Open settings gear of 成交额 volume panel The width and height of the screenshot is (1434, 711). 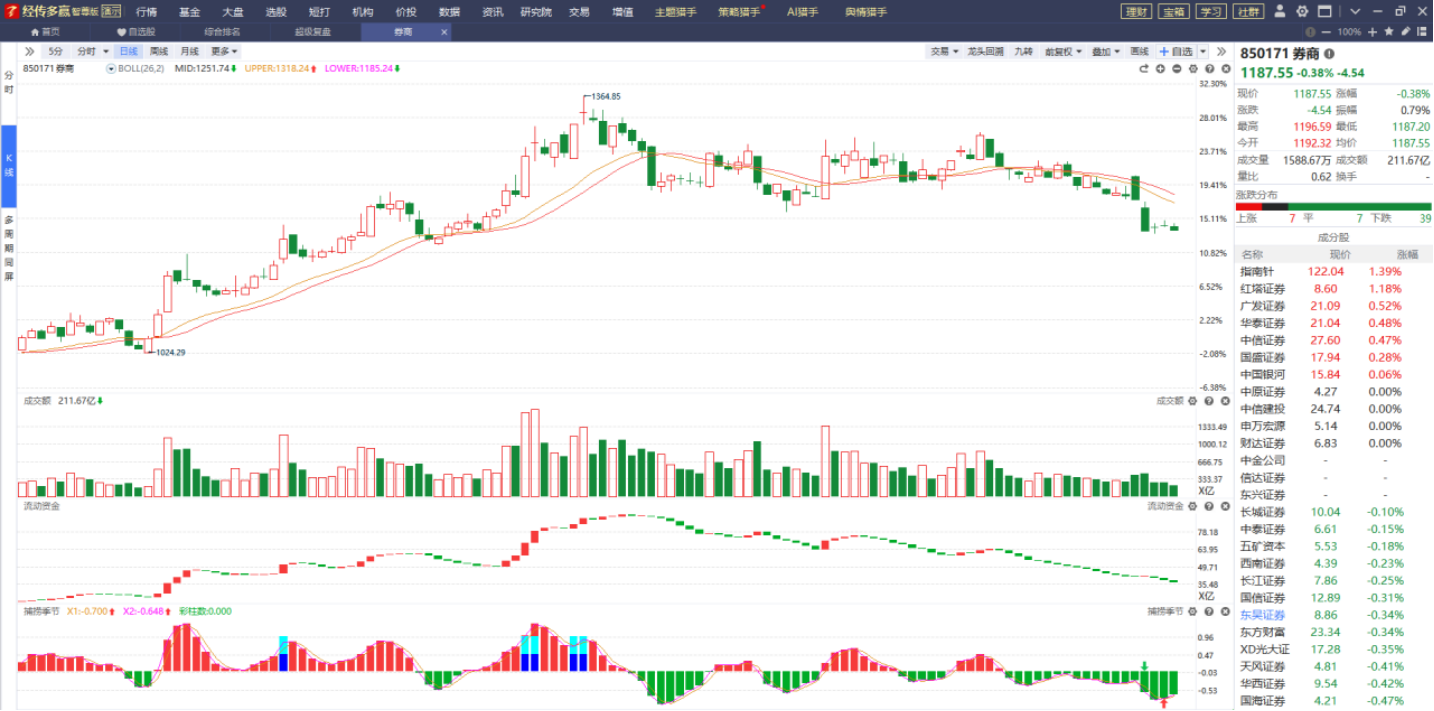tap(1193, 401)
